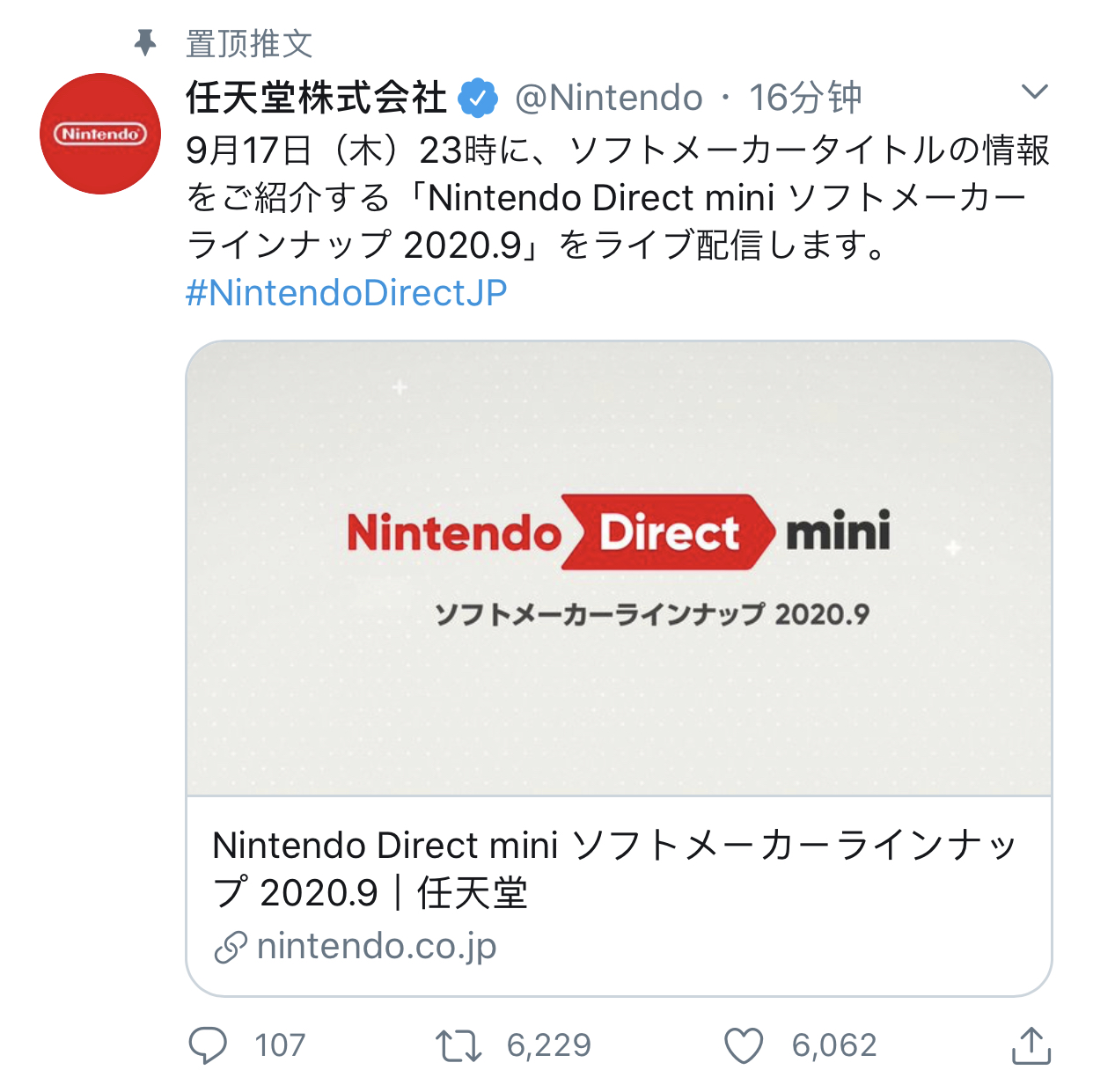
Task: Click the 6,062 likes count
Action: point(834,1045)
